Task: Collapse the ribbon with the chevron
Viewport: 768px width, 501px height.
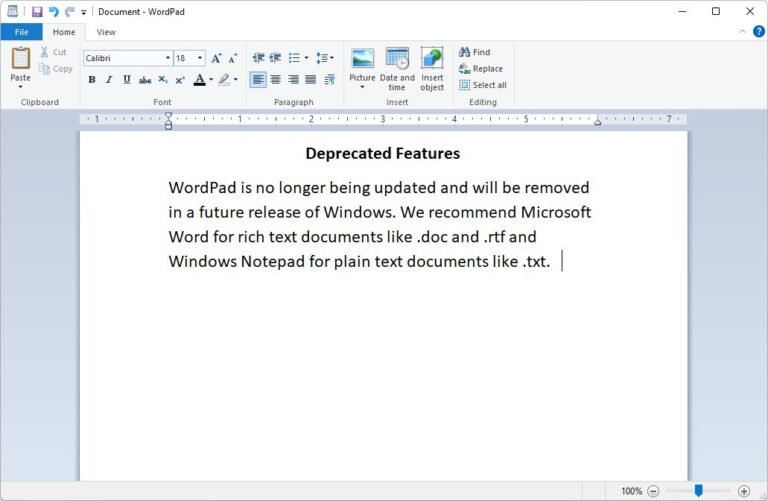Action: click(x=743, y=32)
